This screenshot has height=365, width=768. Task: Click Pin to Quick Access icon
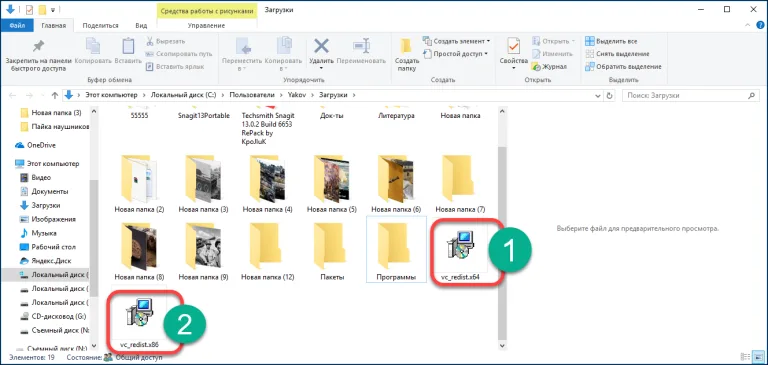pos(38,47)
